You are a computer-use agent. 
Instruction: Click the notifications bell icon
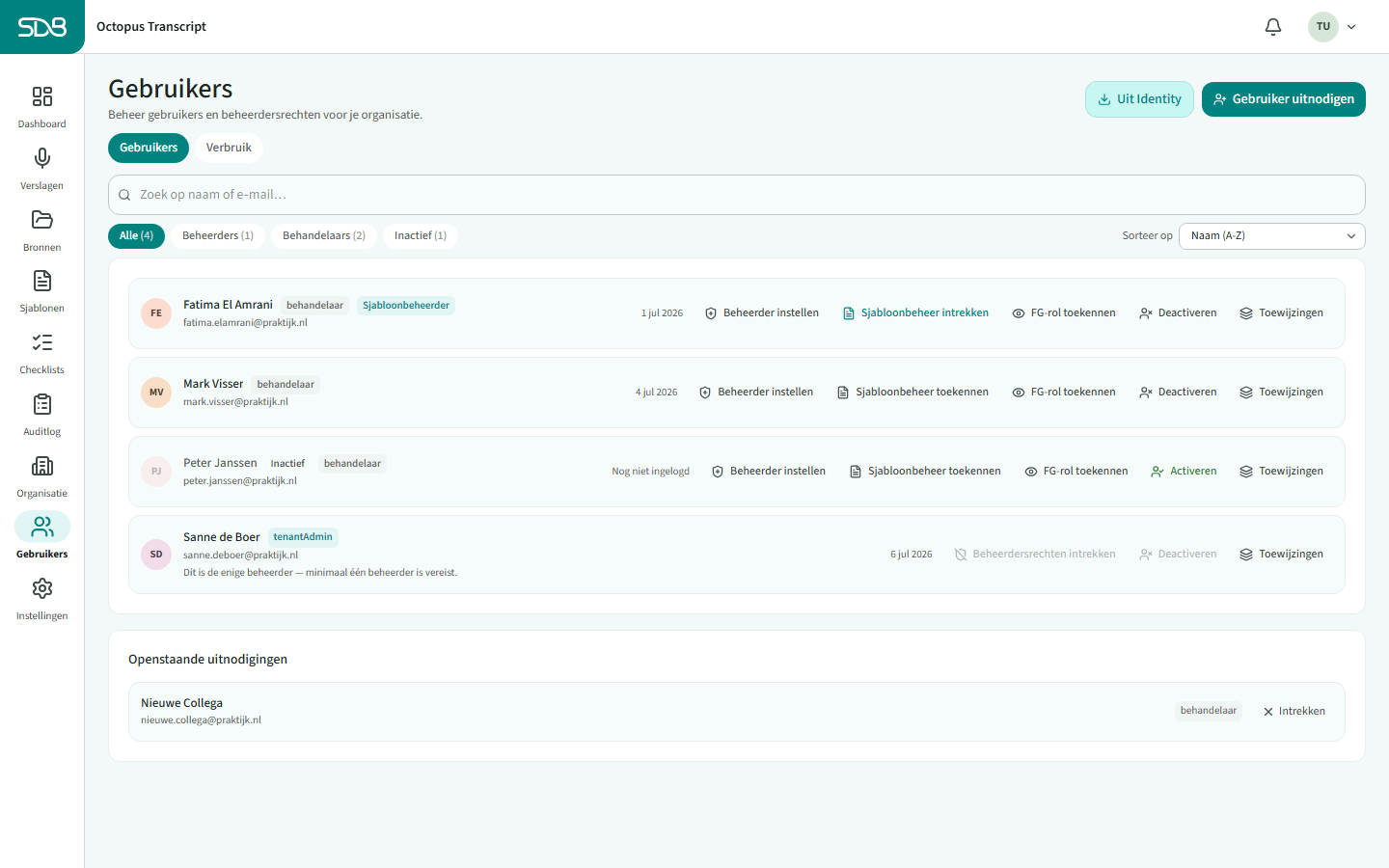[1273, 27]
